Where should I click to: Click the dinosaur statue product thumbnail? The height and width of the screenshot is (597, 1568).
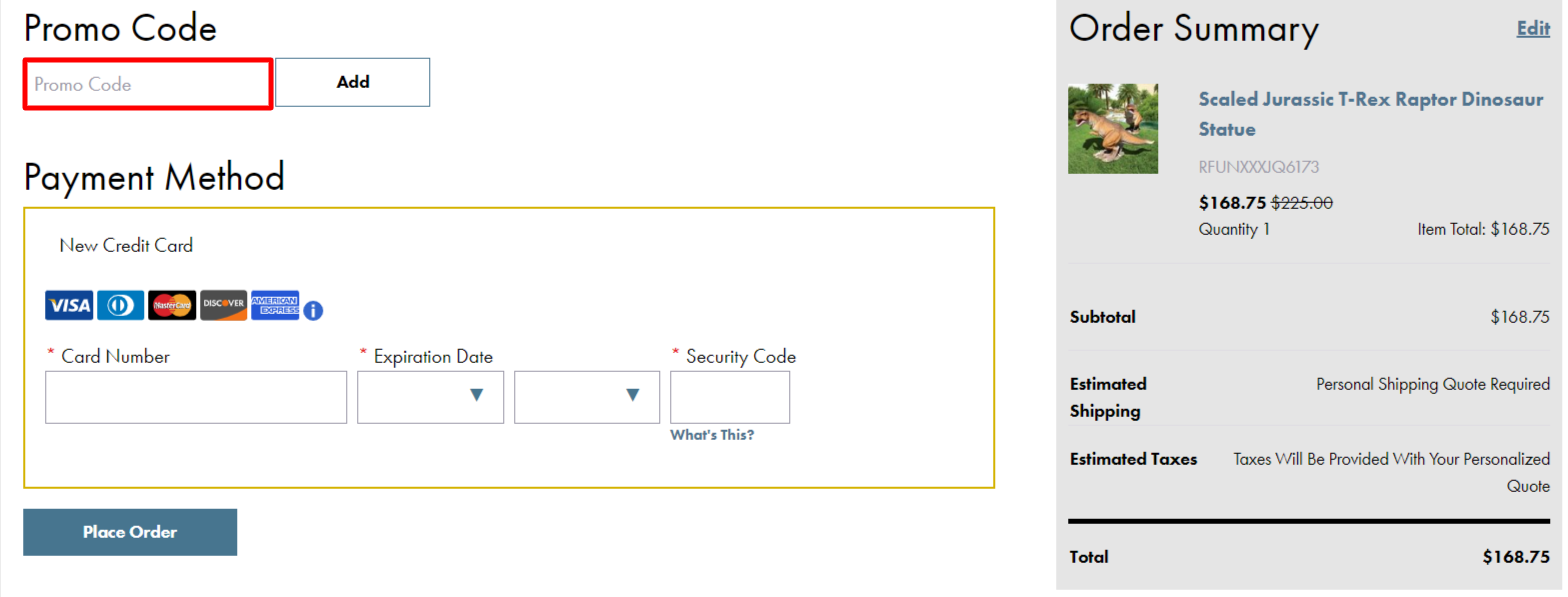pyautogui.click(x=1113, y=129)
